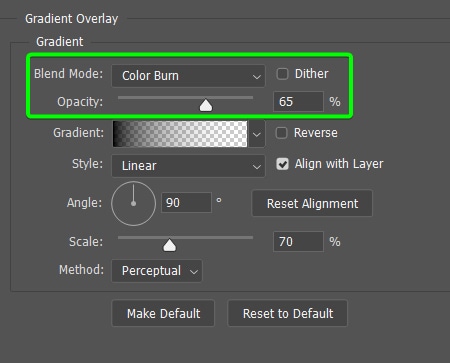
Task: Toggle the Reverse checkbox
Action: 281,133
